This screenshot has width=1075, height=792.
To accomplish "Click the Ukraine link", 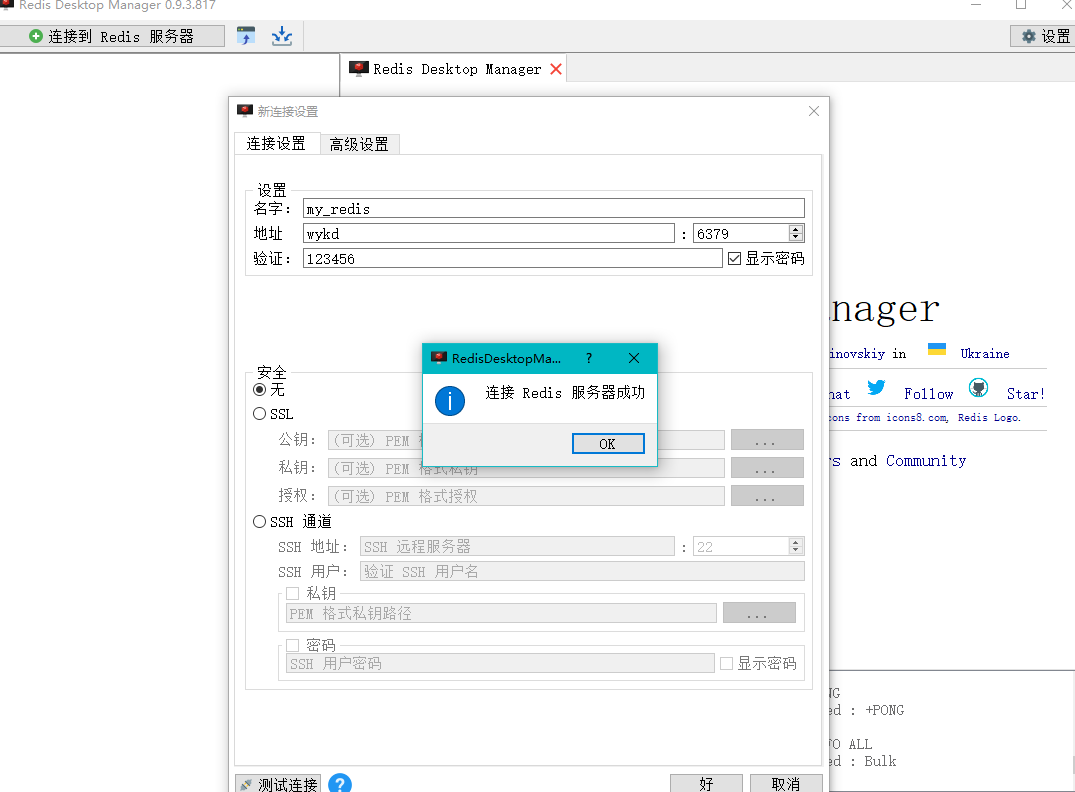I will (x=985, y=354).
